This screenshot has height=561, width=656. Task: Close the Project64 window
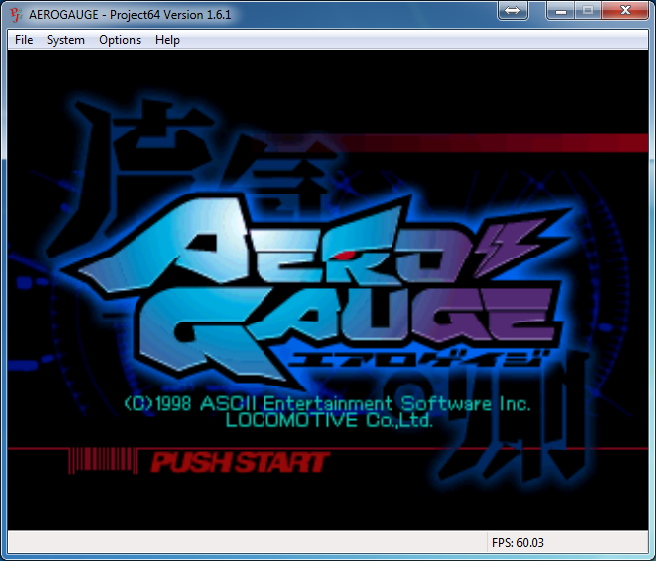[625, 10]
